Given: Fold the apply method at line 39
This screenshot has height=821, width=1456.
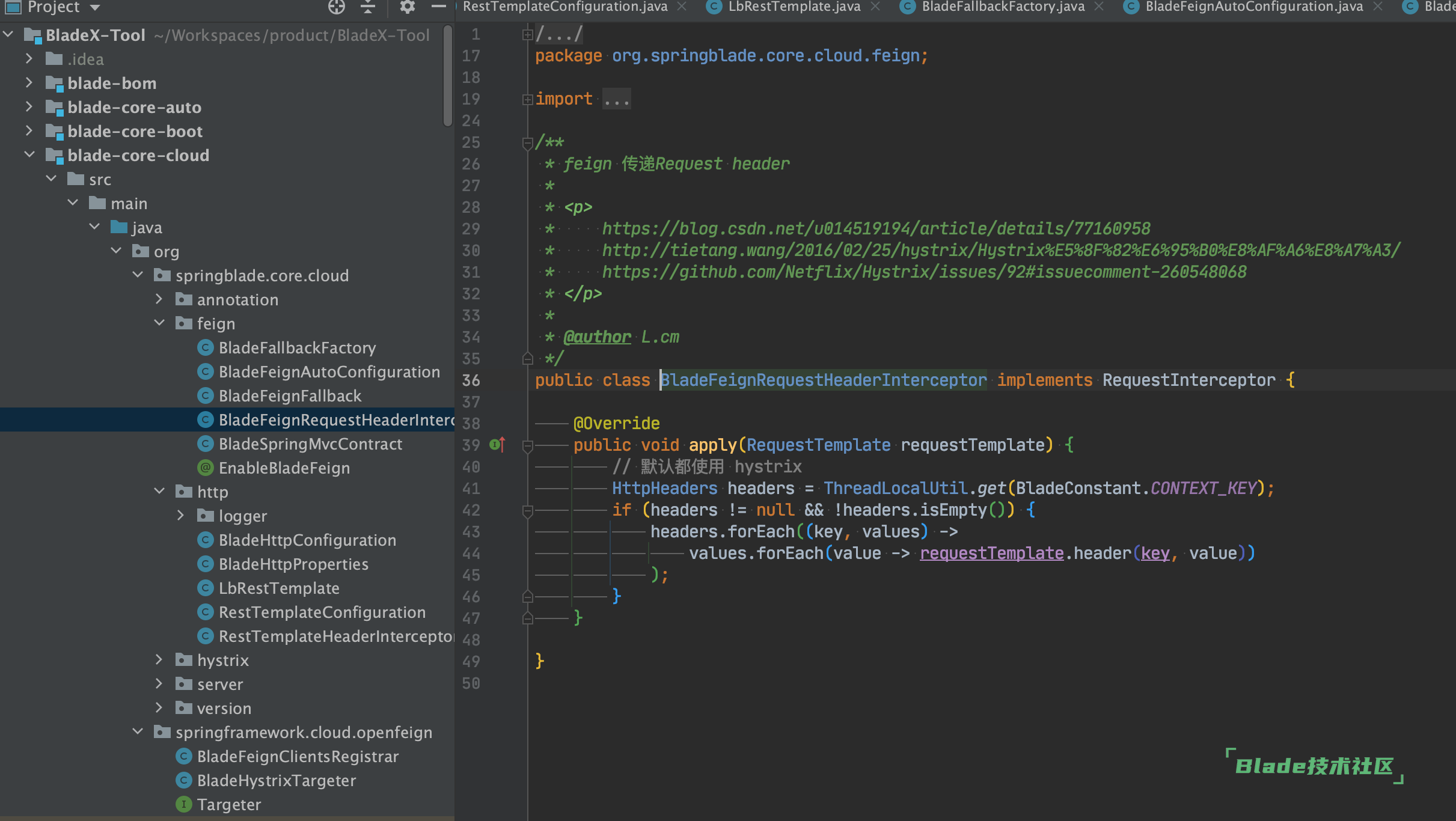Looking at the screenshot, I should (x=527, y=446).
